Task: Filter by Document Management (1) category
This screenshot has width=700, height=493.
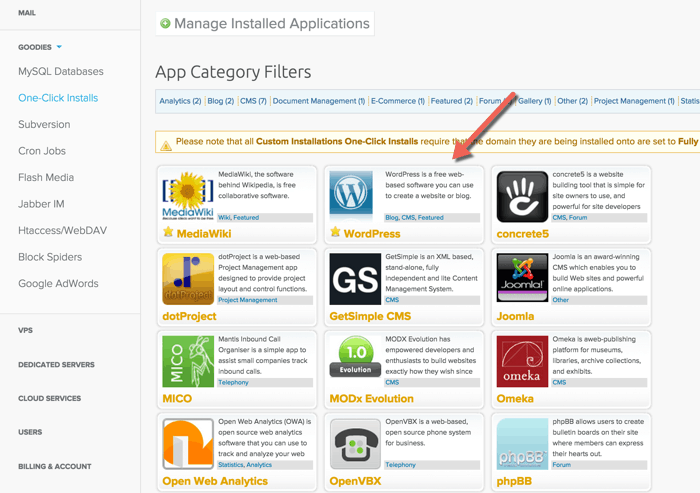Action: (x=319, y=101)
